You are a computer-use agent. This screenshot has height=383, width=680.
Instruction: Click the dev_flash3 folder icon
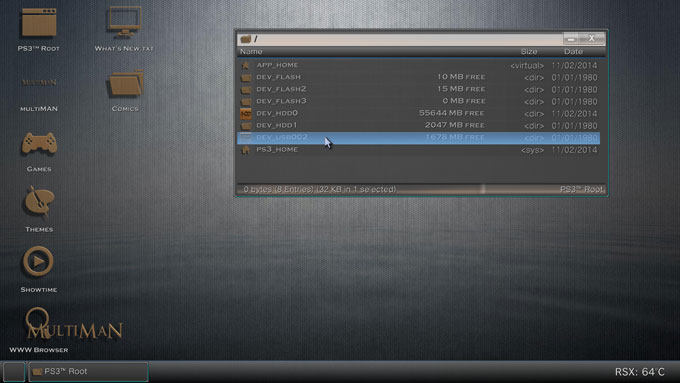pos(245,101)
